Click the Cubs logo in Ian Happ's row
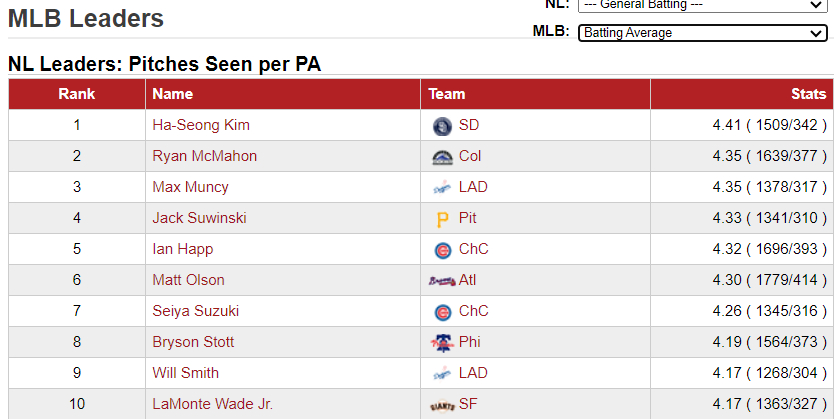Screen dimensions: 839x419 pyautogui.click(x=443, y=250)
